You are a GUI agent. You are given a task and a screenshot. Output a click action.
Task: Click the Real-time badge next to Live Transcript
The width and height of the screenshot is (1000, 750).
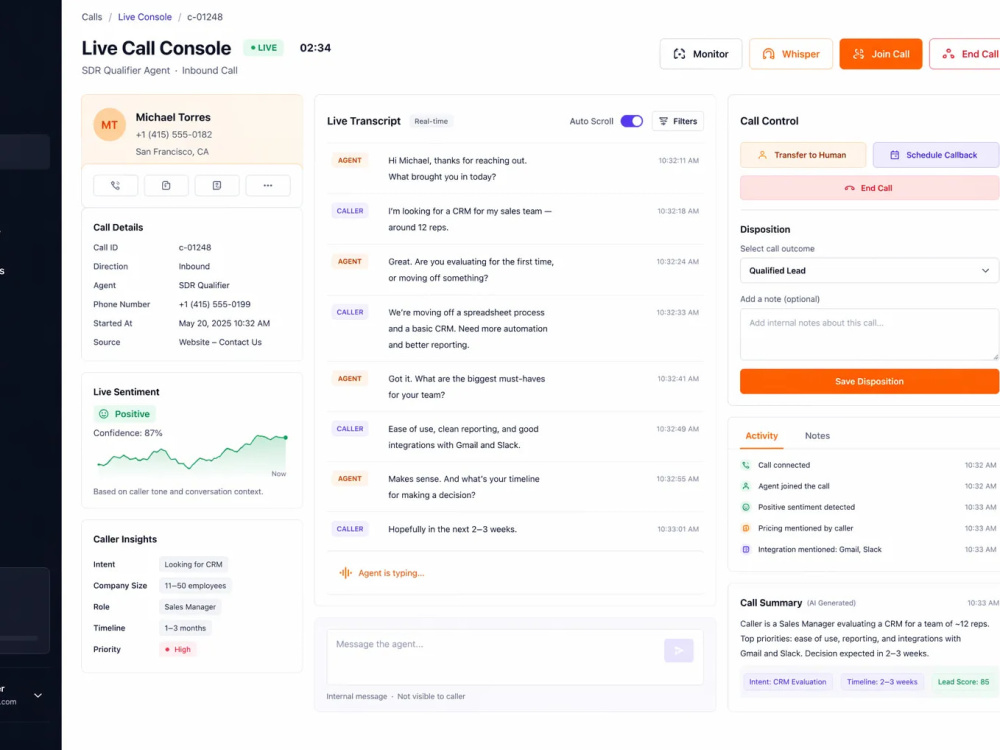pos(431,121)
